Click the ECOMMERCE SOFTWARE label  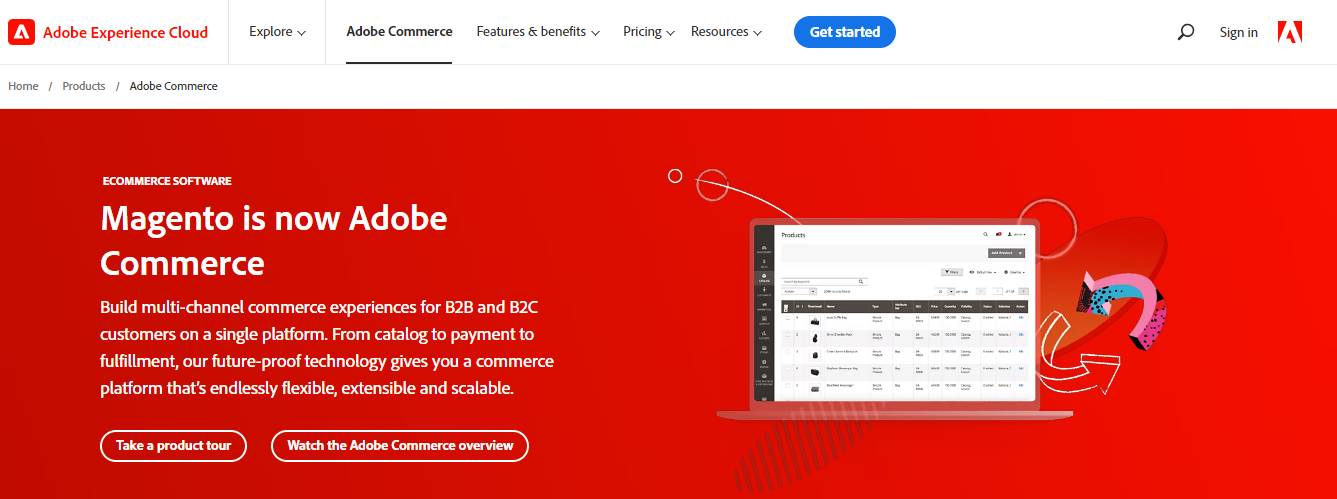coord(167,181)
